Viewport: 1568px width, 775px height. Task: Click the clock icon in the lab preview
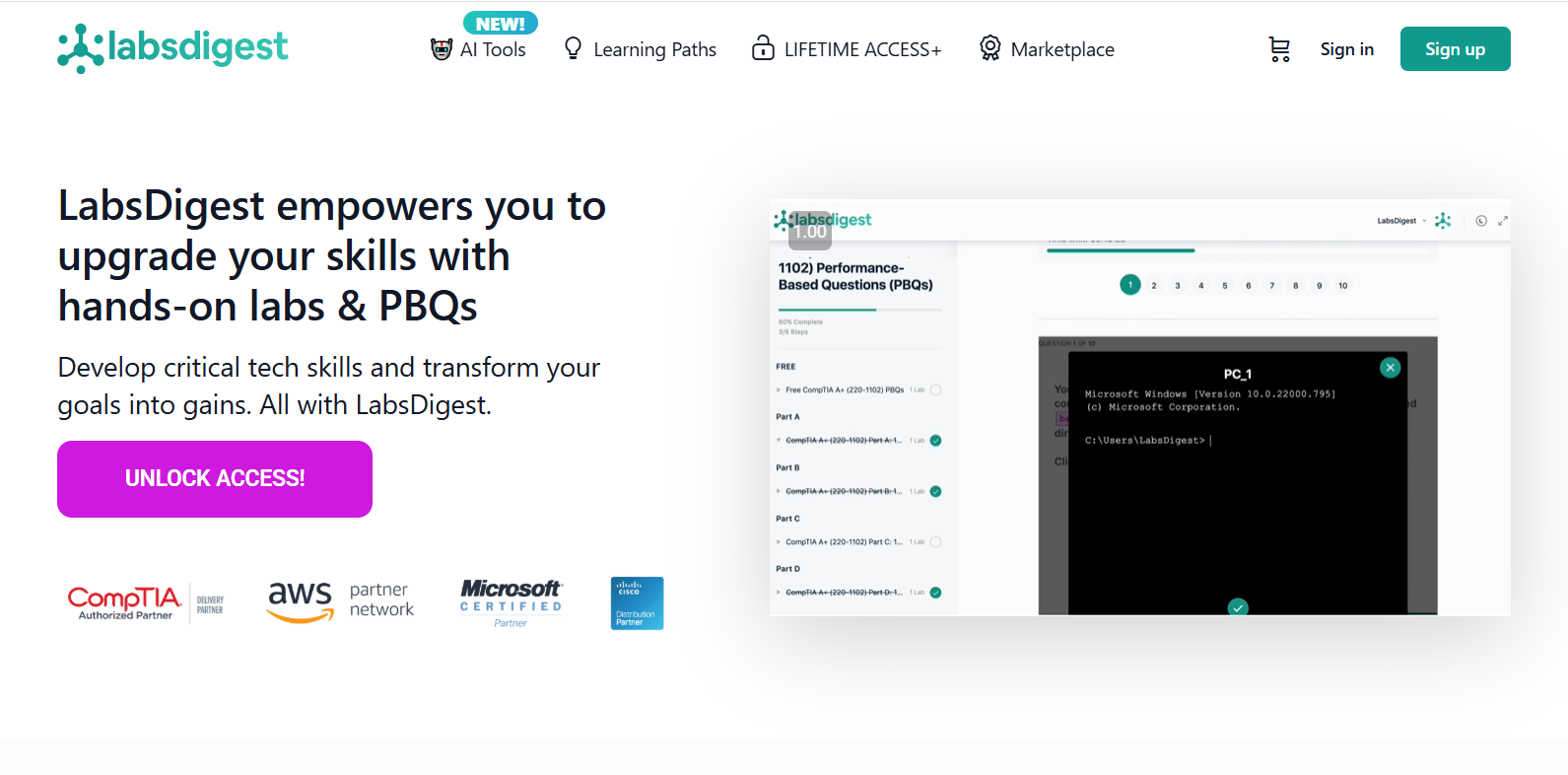1480,221
